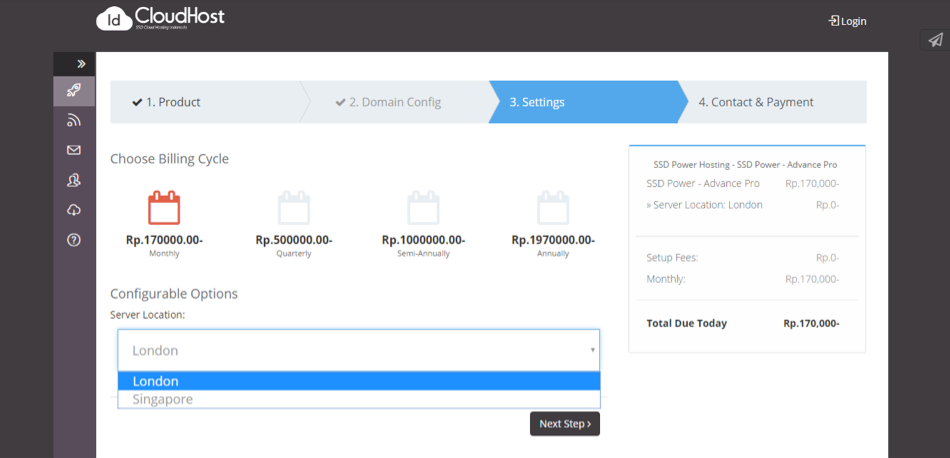Click the 'Monthly:' summary line
Screen dimensions: 950x458
point(743,279)
